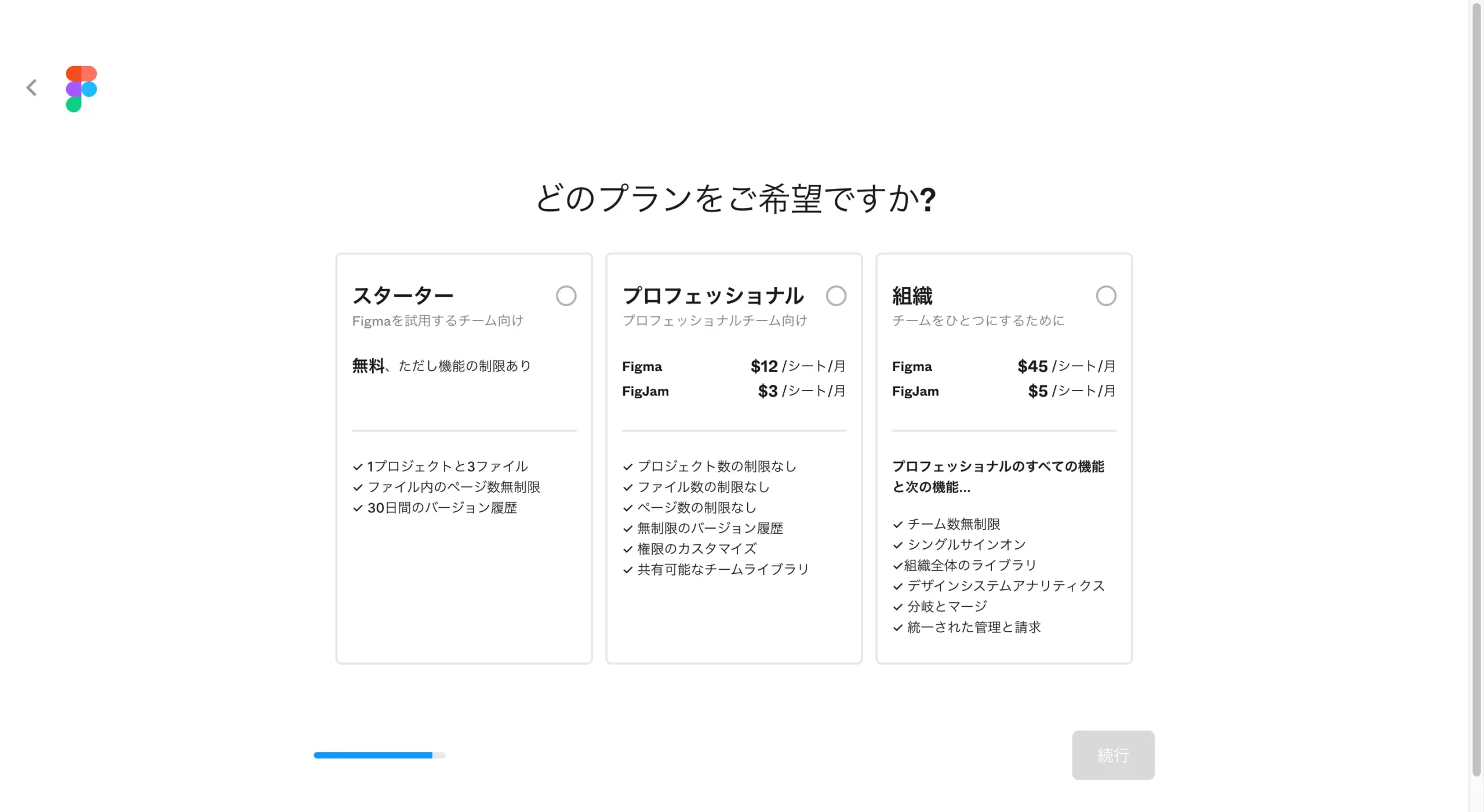
Task: Click checkmark beside プロジェクト数の制限なし
Action: (x=628, y=467)
